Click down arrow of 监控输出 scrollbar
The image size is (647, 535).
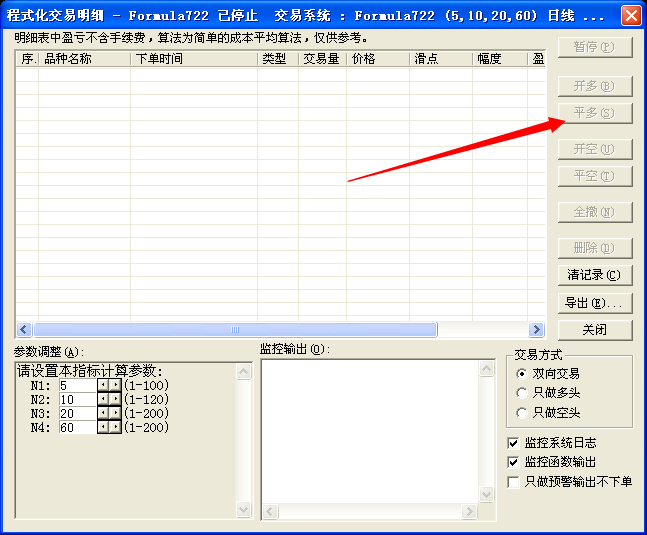click(487, 494)
